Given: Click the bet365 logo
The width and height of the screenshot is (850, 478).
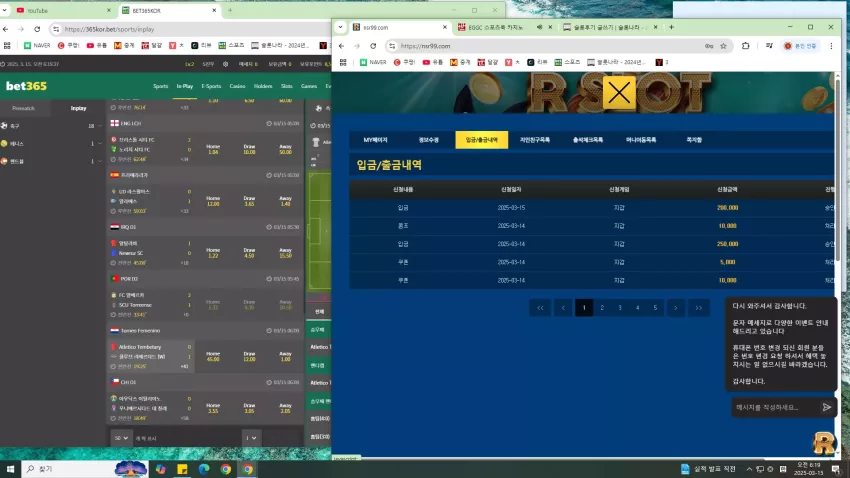Looking at the screenshot, I should (27, 86).
